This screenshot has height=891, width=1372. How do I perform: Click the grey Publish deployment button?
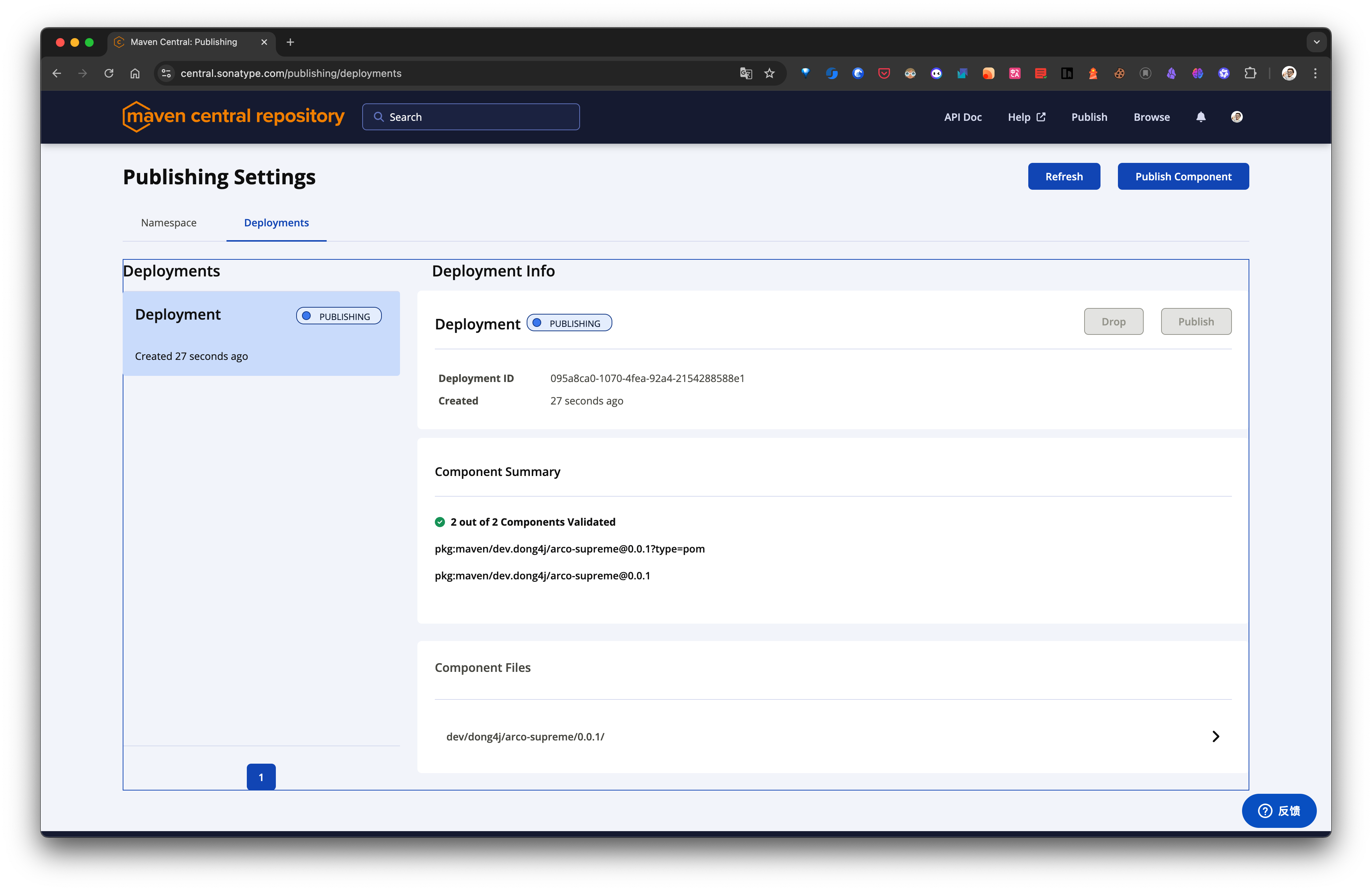point(1196,321)
